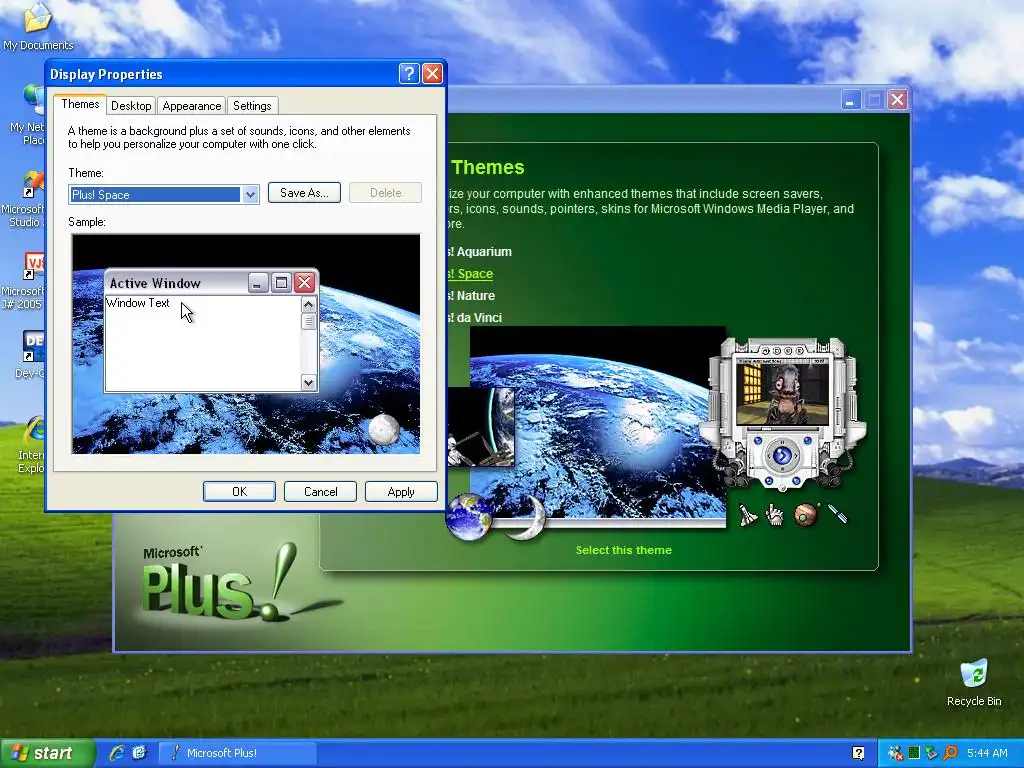The image size is (1024, 768).
Task: Click the moon icon in the Sample preview
Action: (x=384, y=429)
